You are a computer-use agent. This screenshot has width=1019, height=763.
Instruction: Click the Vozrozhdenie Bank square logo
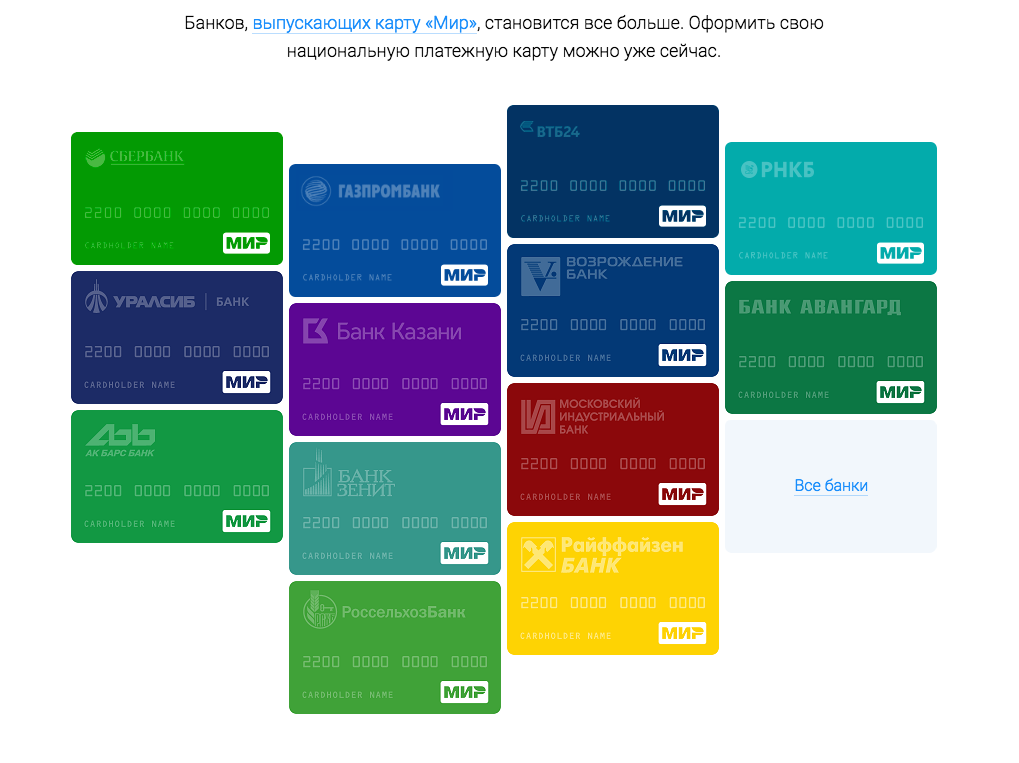(x=540, y=275)
